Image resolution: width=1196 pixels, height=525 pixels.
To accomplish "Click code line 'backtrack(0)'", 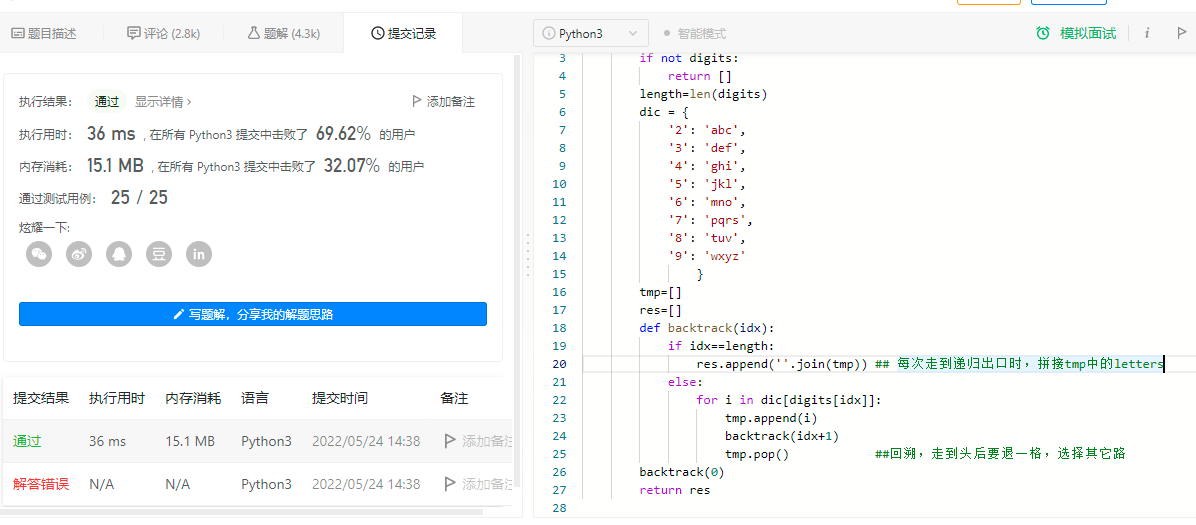I will click(x=682, y=472).
